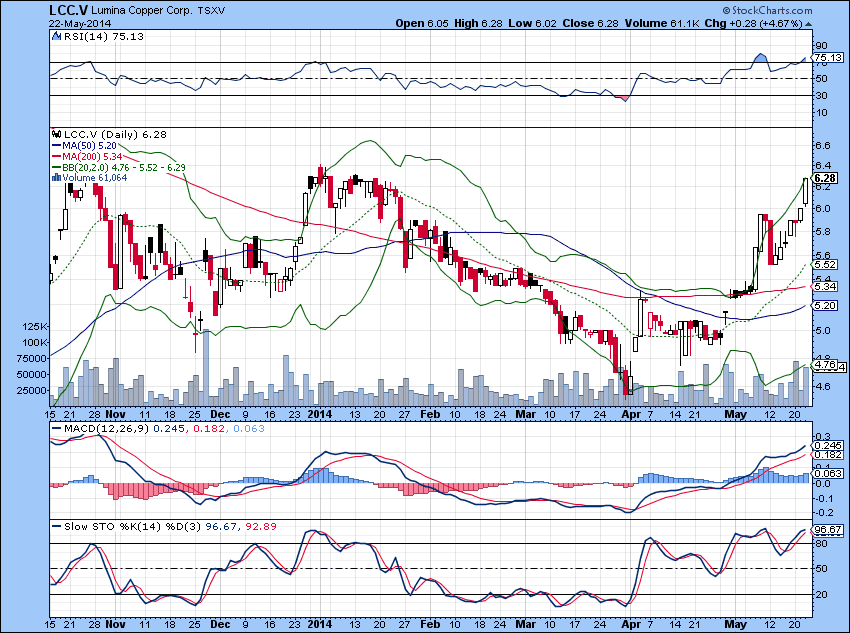Click the 90 level on RSI axis
This screenshot has width=850, height=633.
821,46
